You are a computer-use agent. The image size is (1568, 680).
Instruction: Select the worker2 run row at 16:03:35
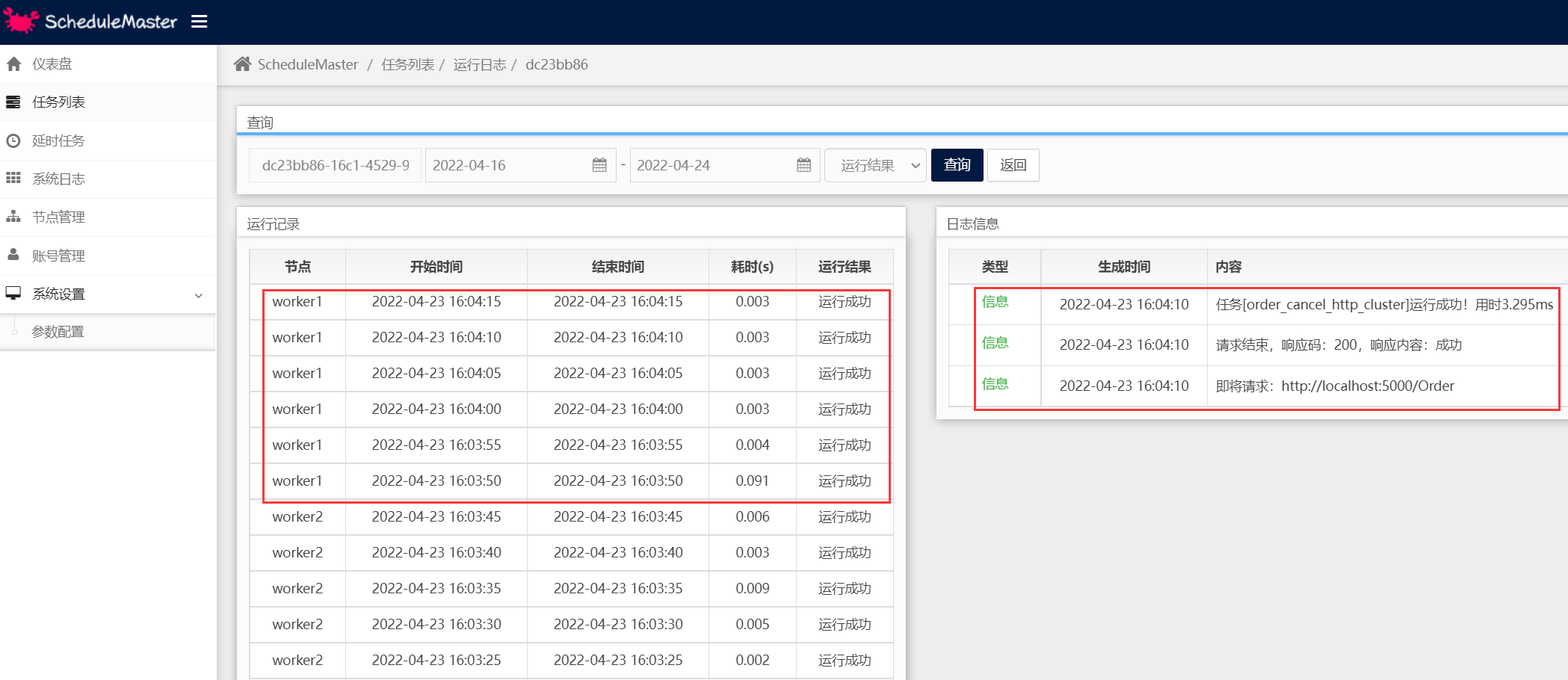(x=572, y=589)
